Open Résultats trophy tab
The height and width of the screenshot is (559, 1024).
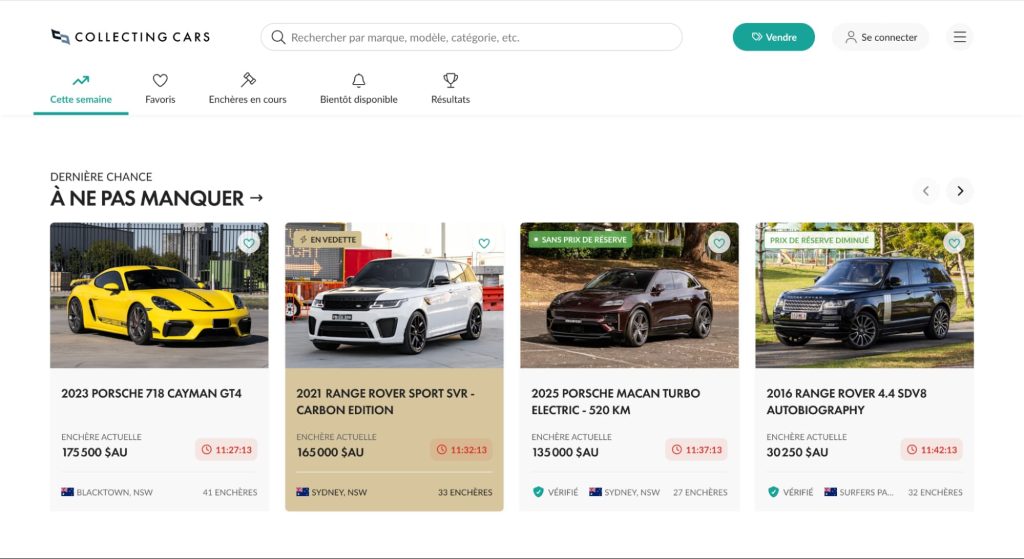pyautogui.click(x=451, y=89)
